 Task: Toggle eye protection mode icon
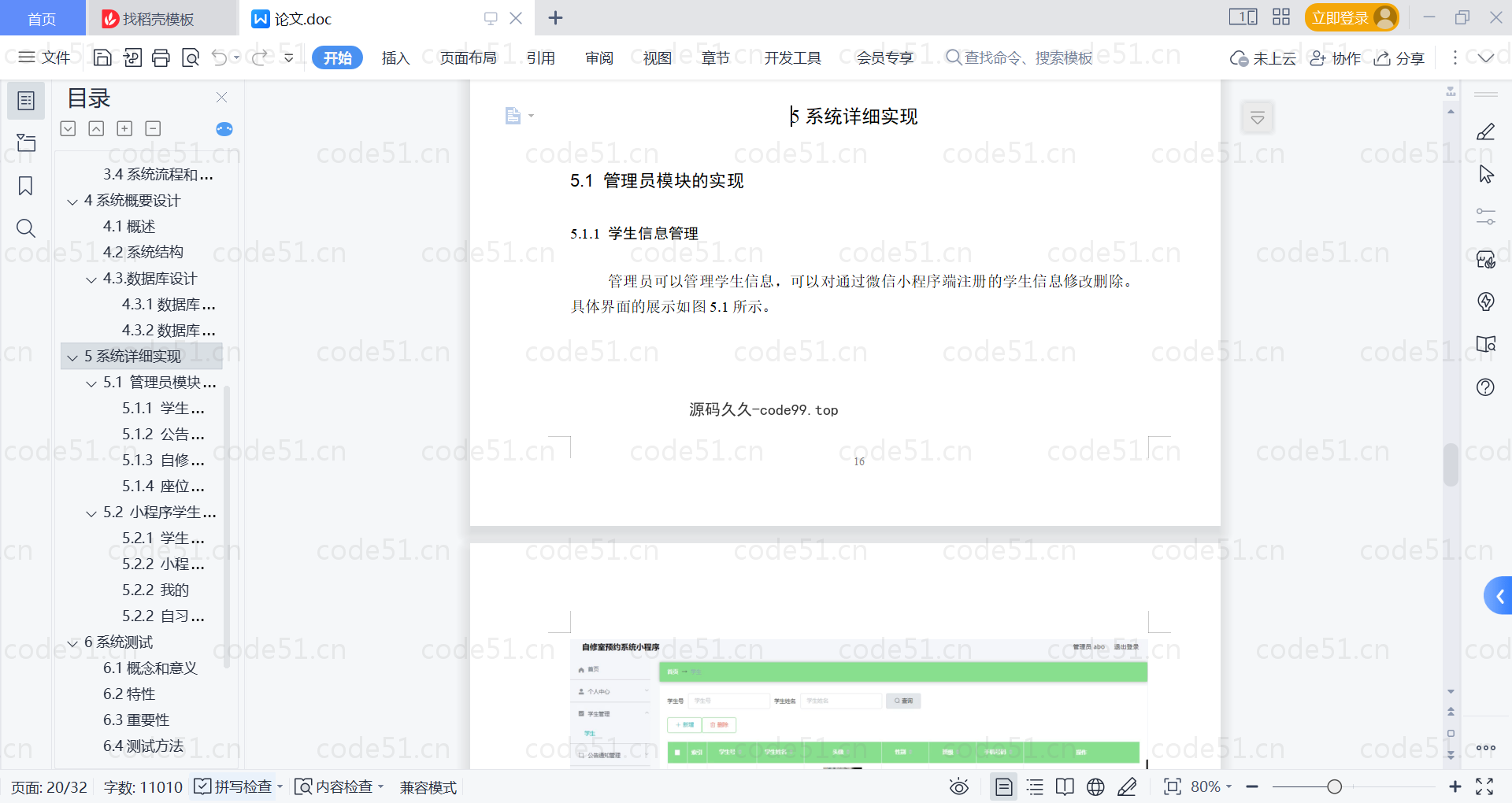coord(958,786)
